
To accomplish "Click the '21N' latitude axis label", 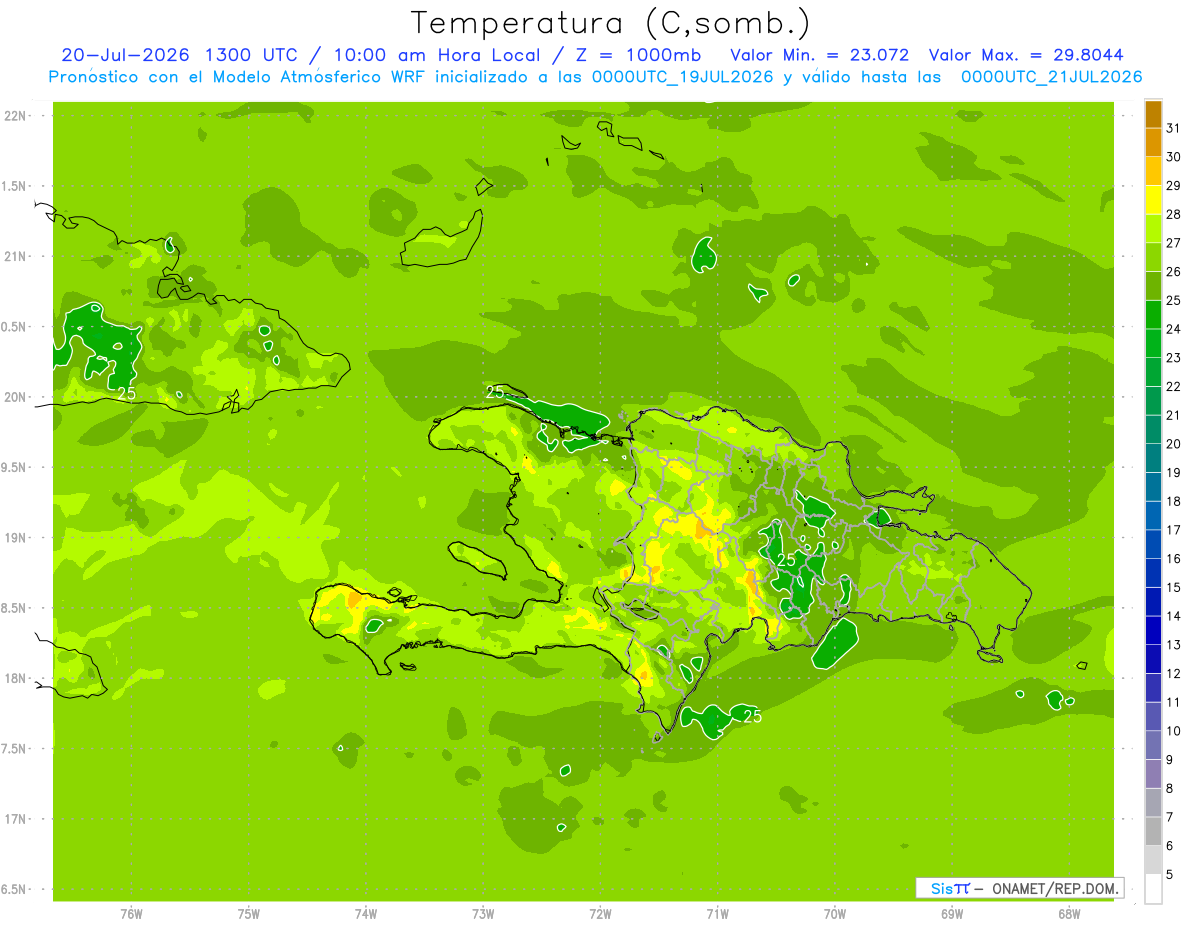I will point(15,257).
